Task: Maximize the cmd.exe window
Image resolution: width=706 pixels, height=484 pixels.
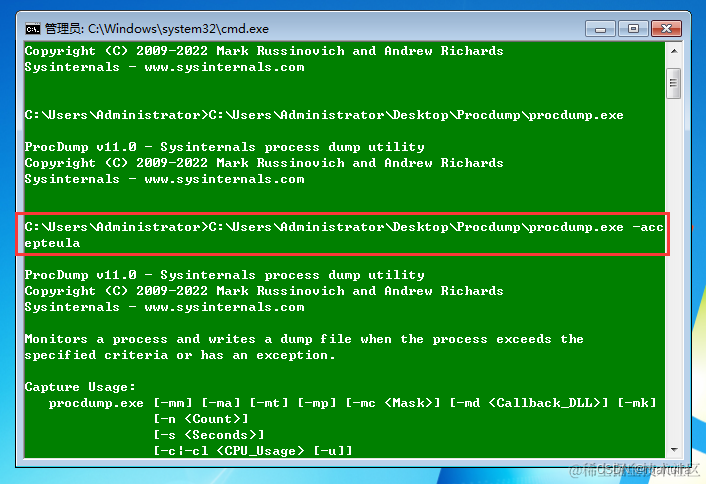Action: pyautogui.click(x=633, y=29)
